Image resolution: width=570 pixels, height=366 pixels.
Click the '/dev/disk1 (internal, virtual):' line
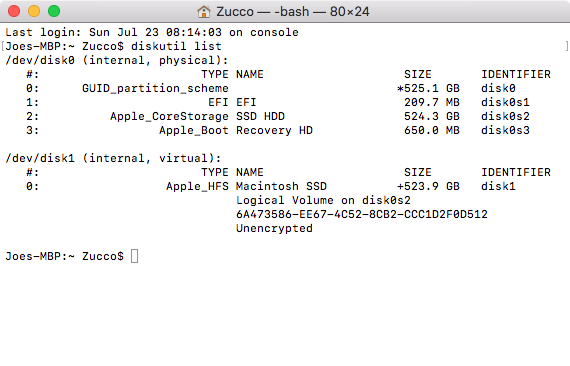113,158
